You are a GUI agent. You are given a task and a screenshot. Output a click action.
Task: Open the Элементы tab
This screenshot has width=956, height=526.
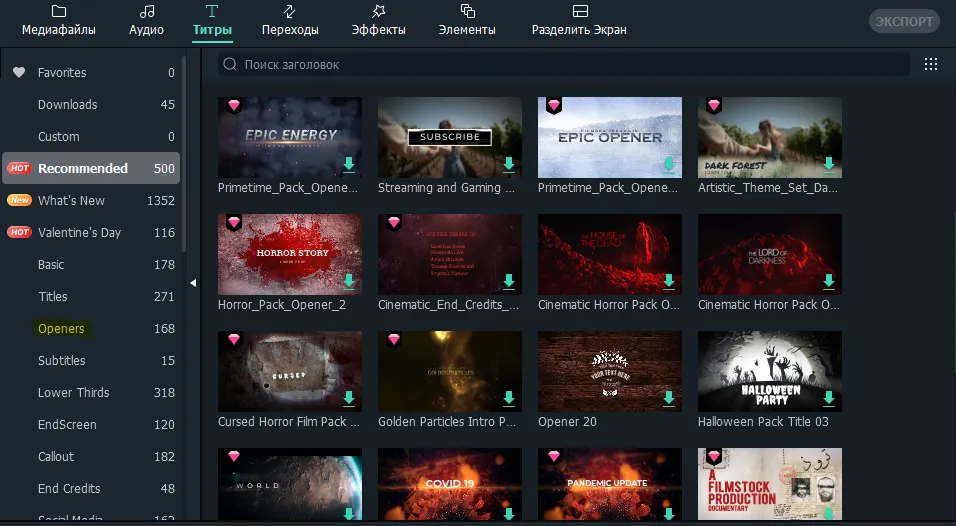[467, 21]
